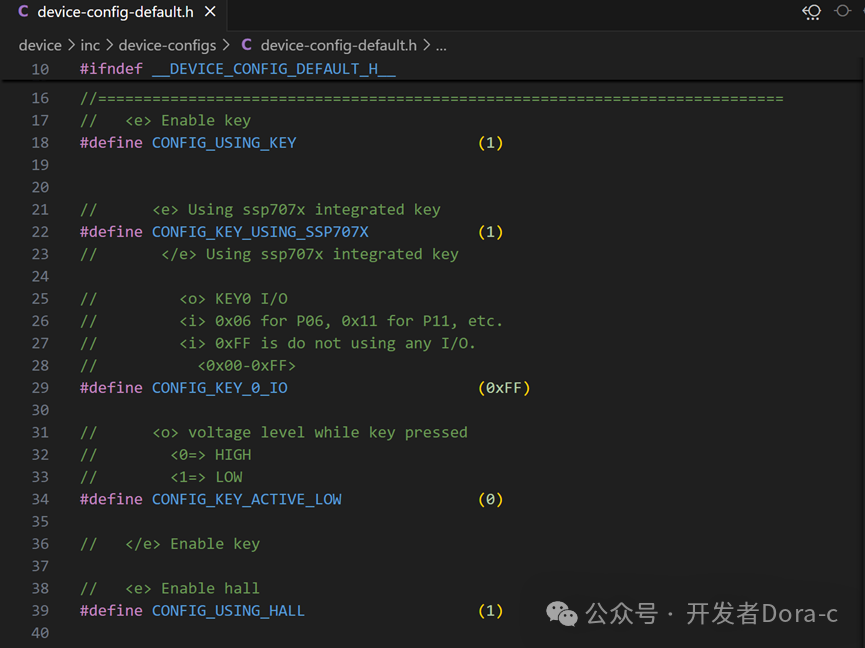
Task: Click the CONFIG_KEY_USING_SSP707X macro name
Action: pyautogui.click(x=260, y=231)
